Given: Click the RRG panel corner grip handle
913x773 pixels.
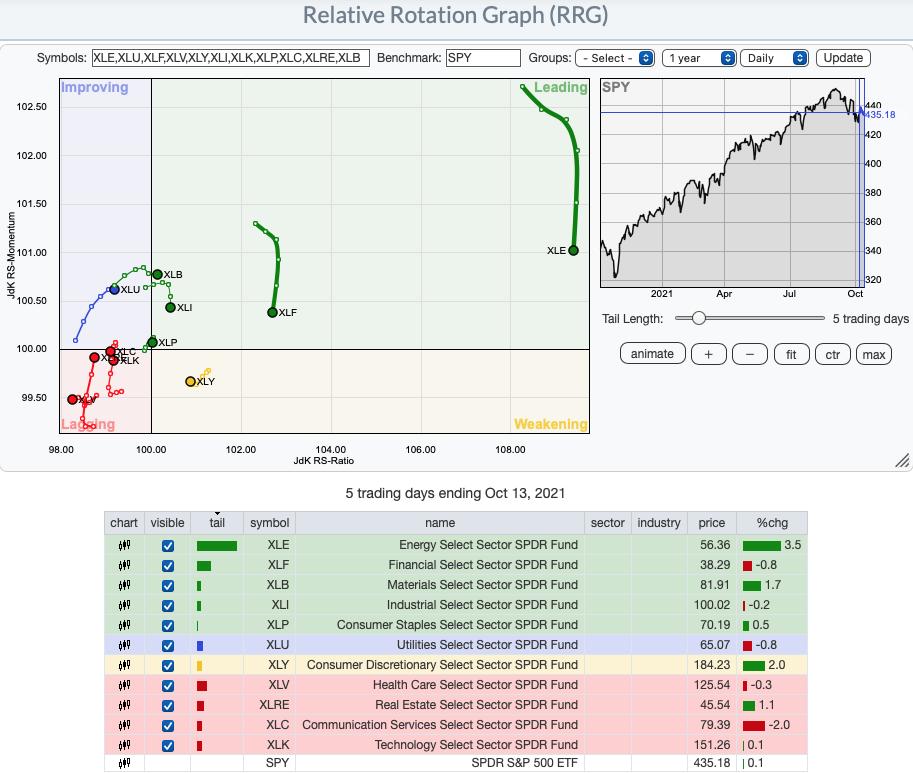Looking at the screenshot, I should pos(902,460).
